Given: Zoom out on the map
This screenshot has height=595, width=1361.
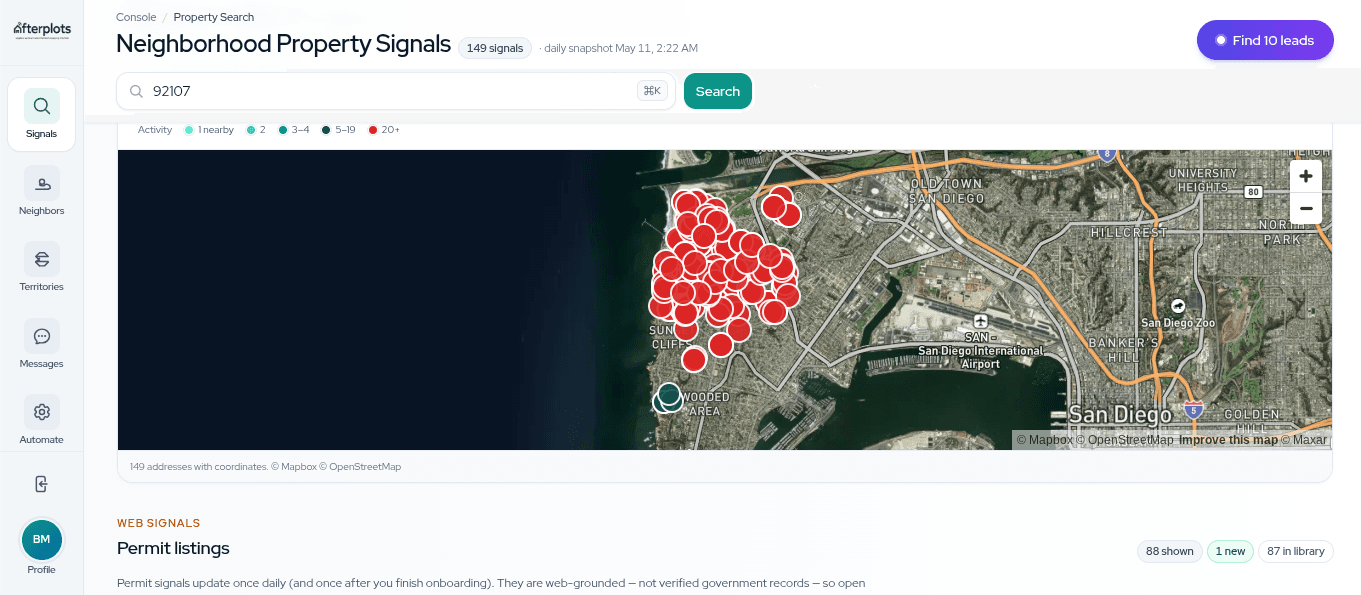Looking at the screenshot, I should coord(1306,208).
